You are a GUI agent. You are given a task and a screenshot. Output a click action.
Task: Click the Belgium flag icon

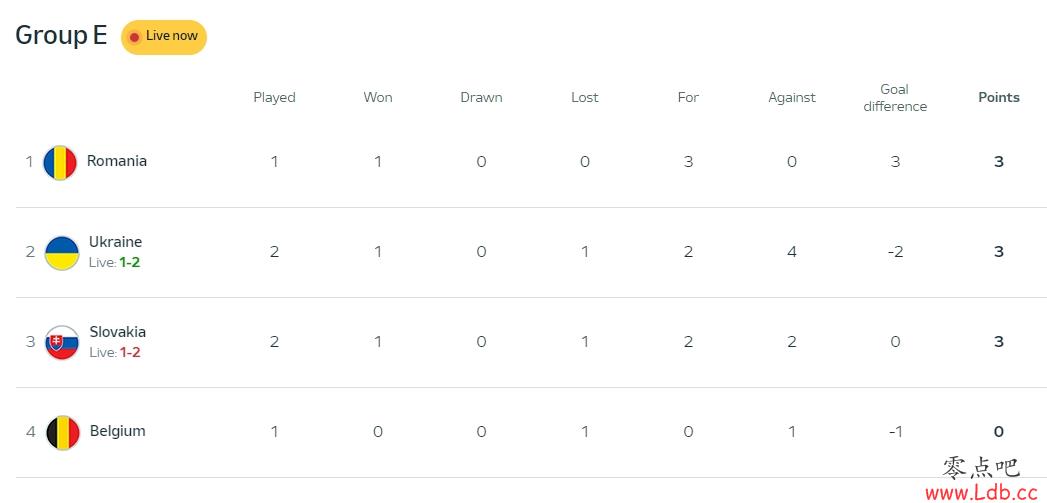point(63,433)
